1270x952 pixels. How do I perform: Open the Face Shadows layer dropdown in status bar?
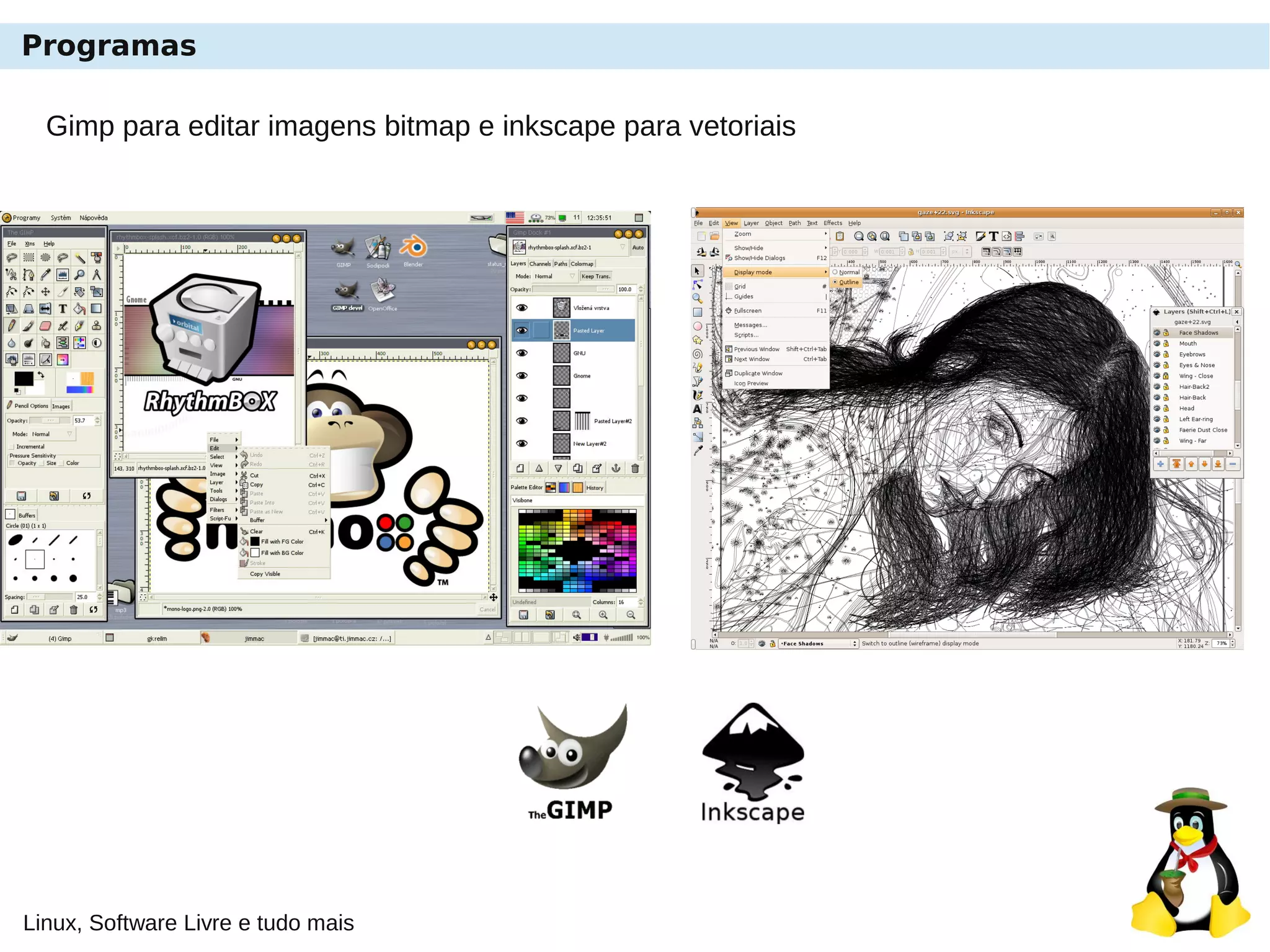point(818,644)
